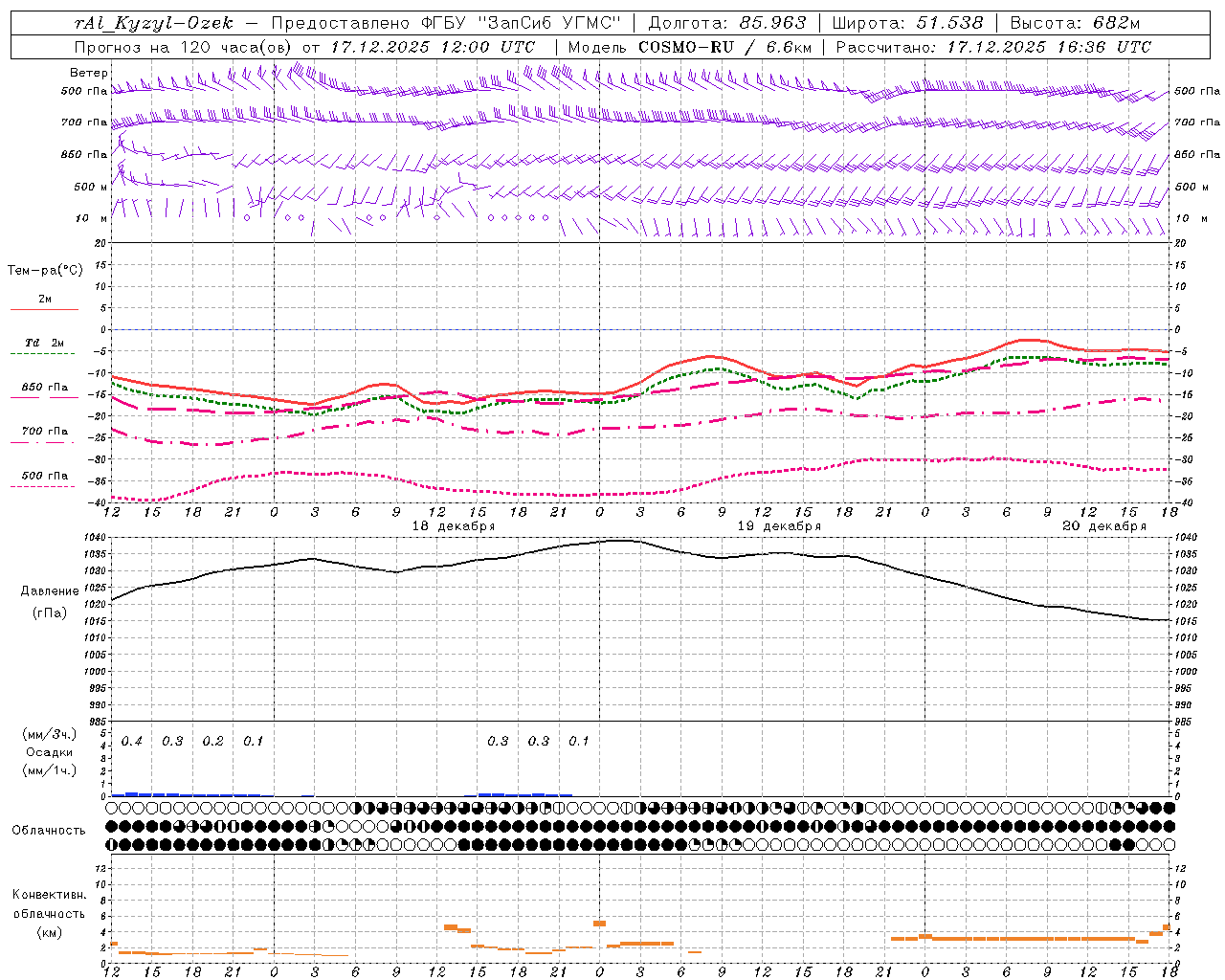
Task: Click the Конвективн. convective cloud label
Action: (x=49, y=895)
